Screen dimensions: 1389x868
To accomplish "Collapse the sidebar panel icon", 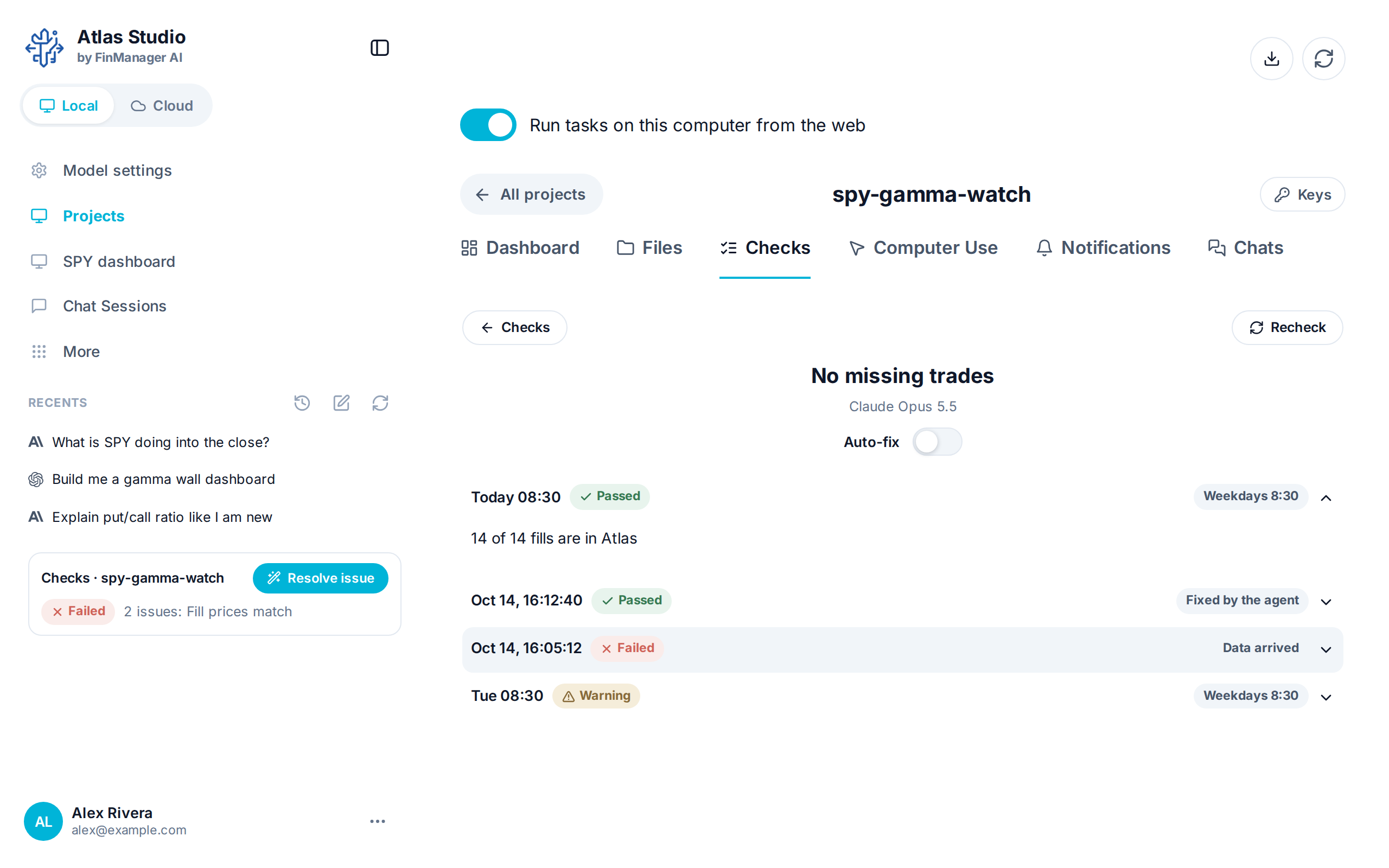I will point(379,48).
